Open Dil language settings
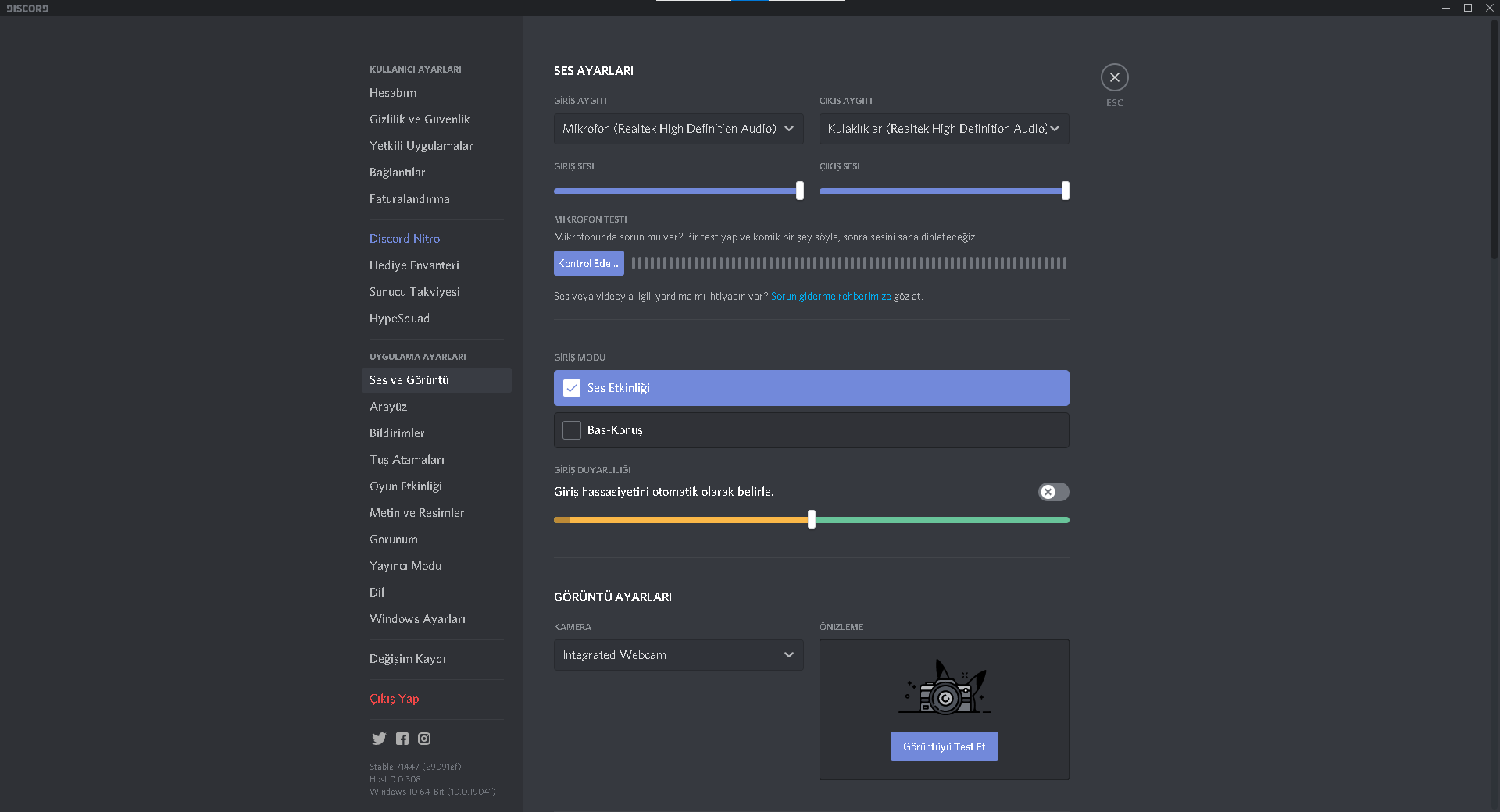Viewport: 1500px width, 812px height. [x=437, y=593]
